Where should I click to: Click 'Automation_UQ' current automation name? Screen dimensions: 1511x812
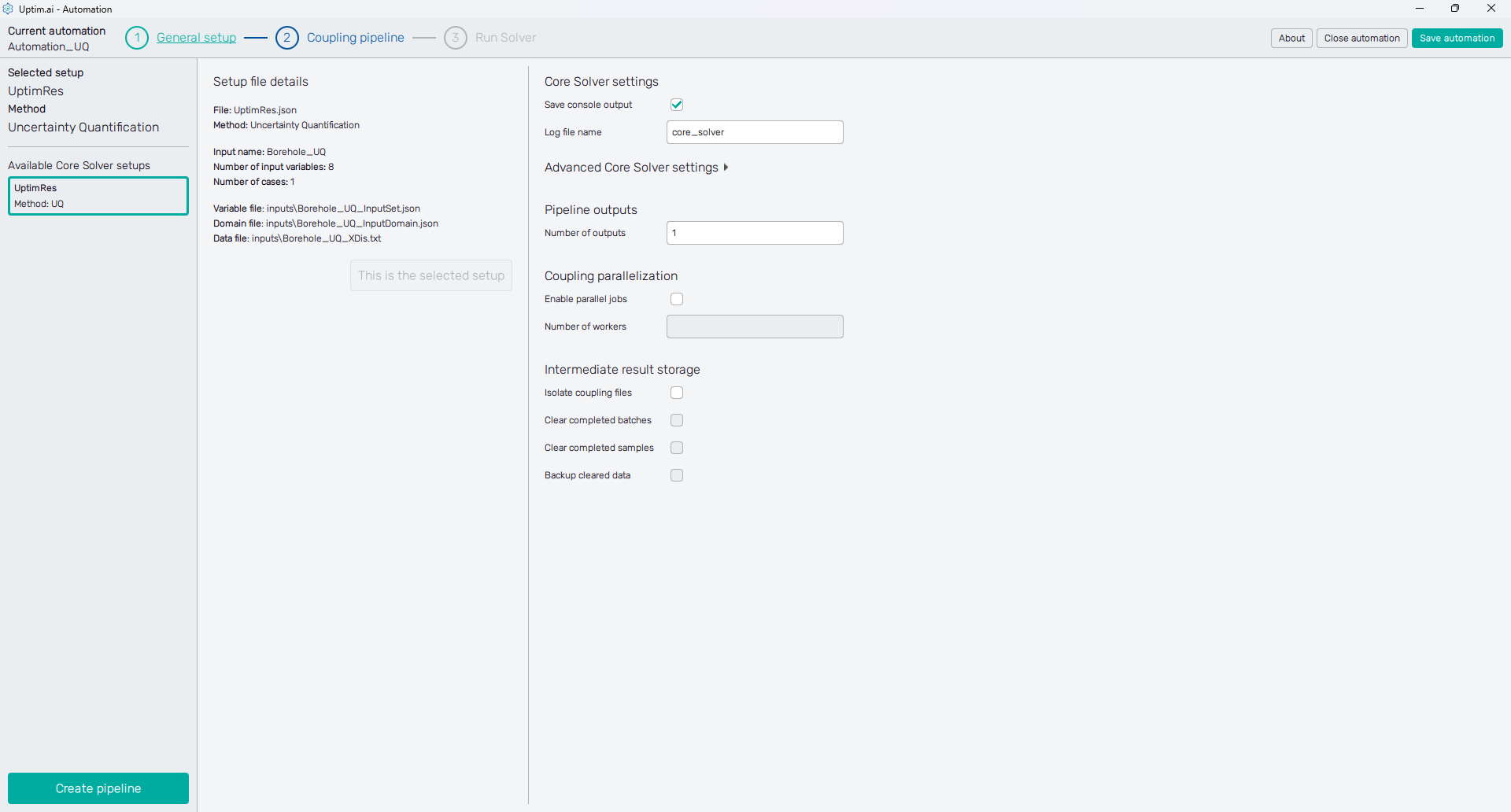pyautogui.click(x=49, y=46)
